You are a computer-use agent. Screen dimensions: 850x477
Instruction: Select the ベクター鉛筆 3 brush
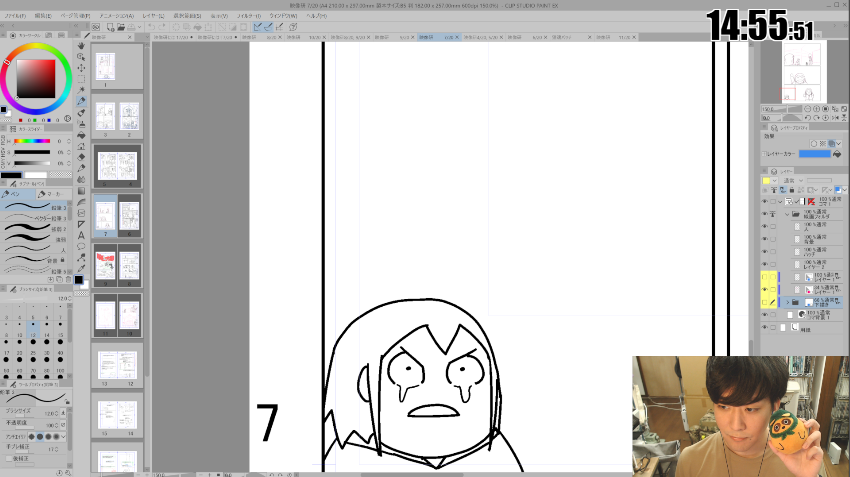tap(35, 218)
